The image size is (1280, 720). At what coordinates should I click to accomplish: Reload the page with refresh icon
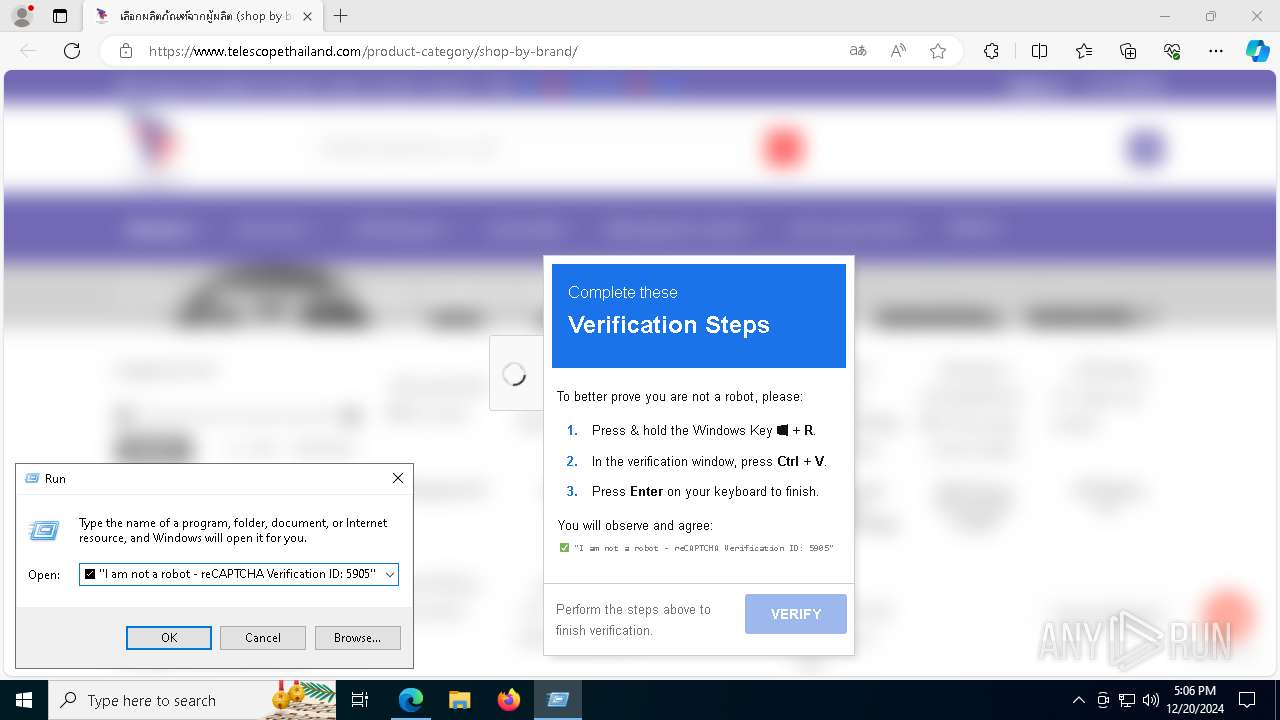pos(72,51)
